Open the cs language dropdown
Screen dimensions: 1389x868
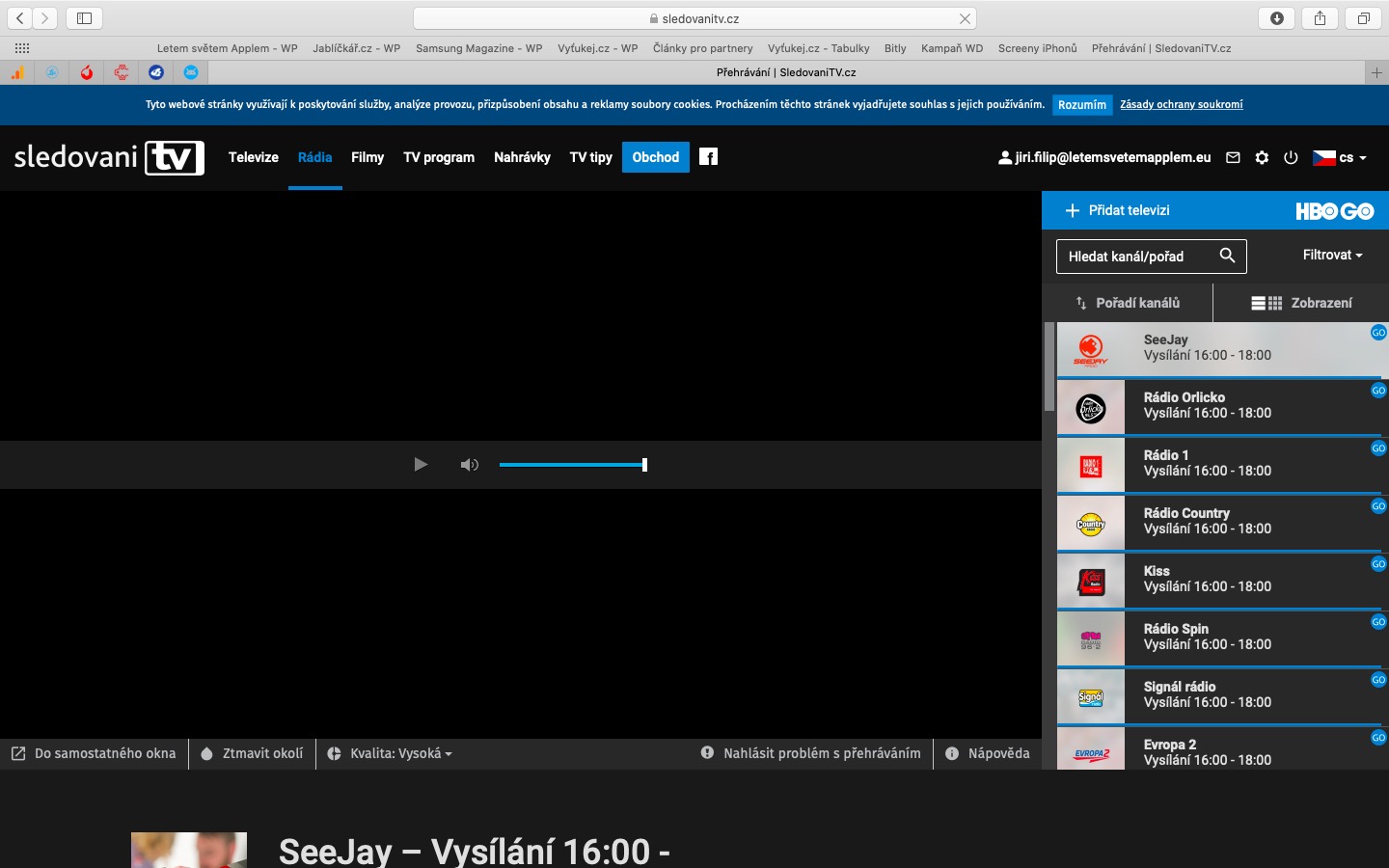tap(1340, 157)
